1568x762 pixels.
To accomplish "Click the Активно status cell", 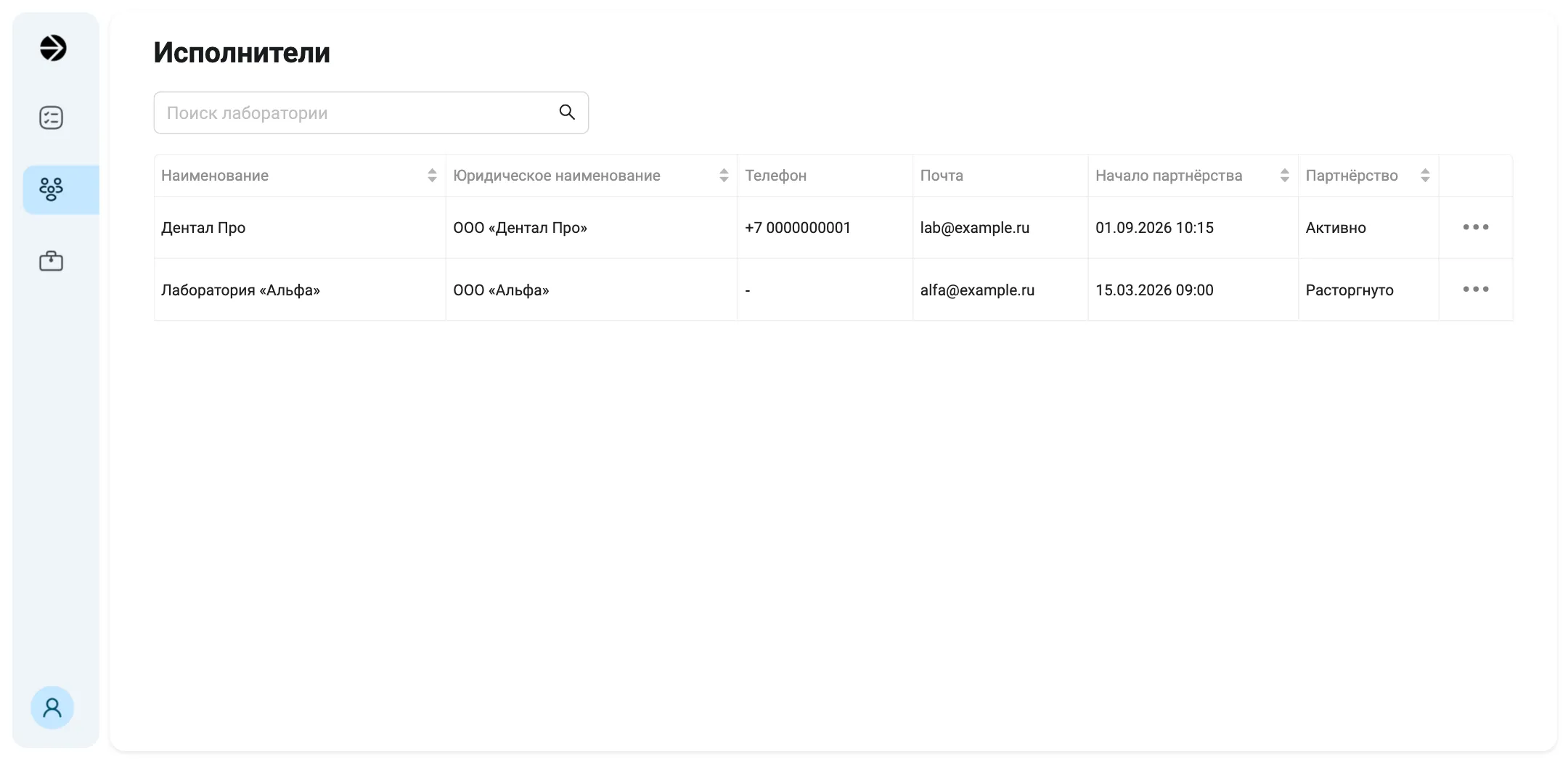I will pyautogui.click(x=1368, y=227).
